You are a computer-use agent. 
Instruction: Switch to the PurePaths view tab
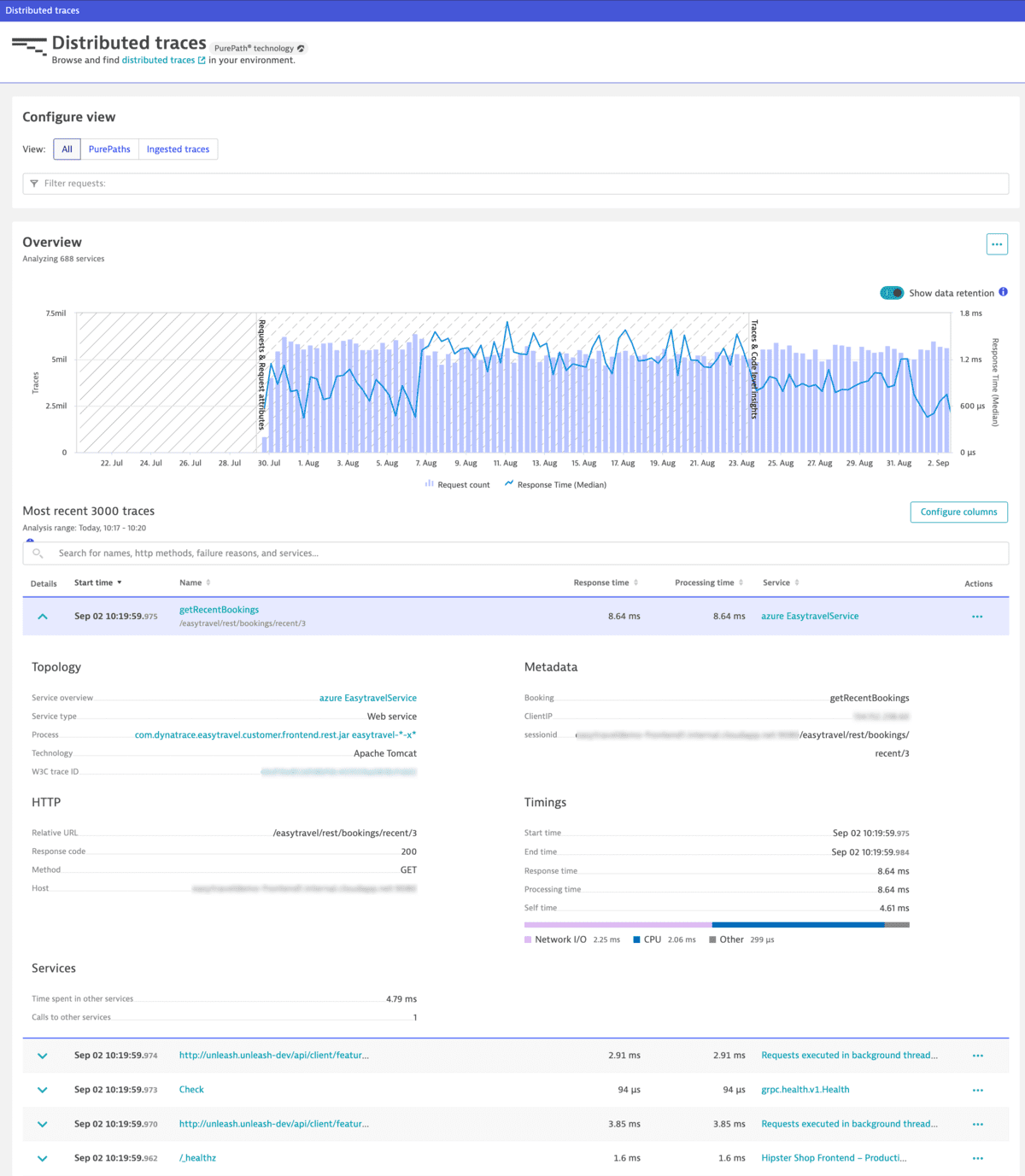109,149
